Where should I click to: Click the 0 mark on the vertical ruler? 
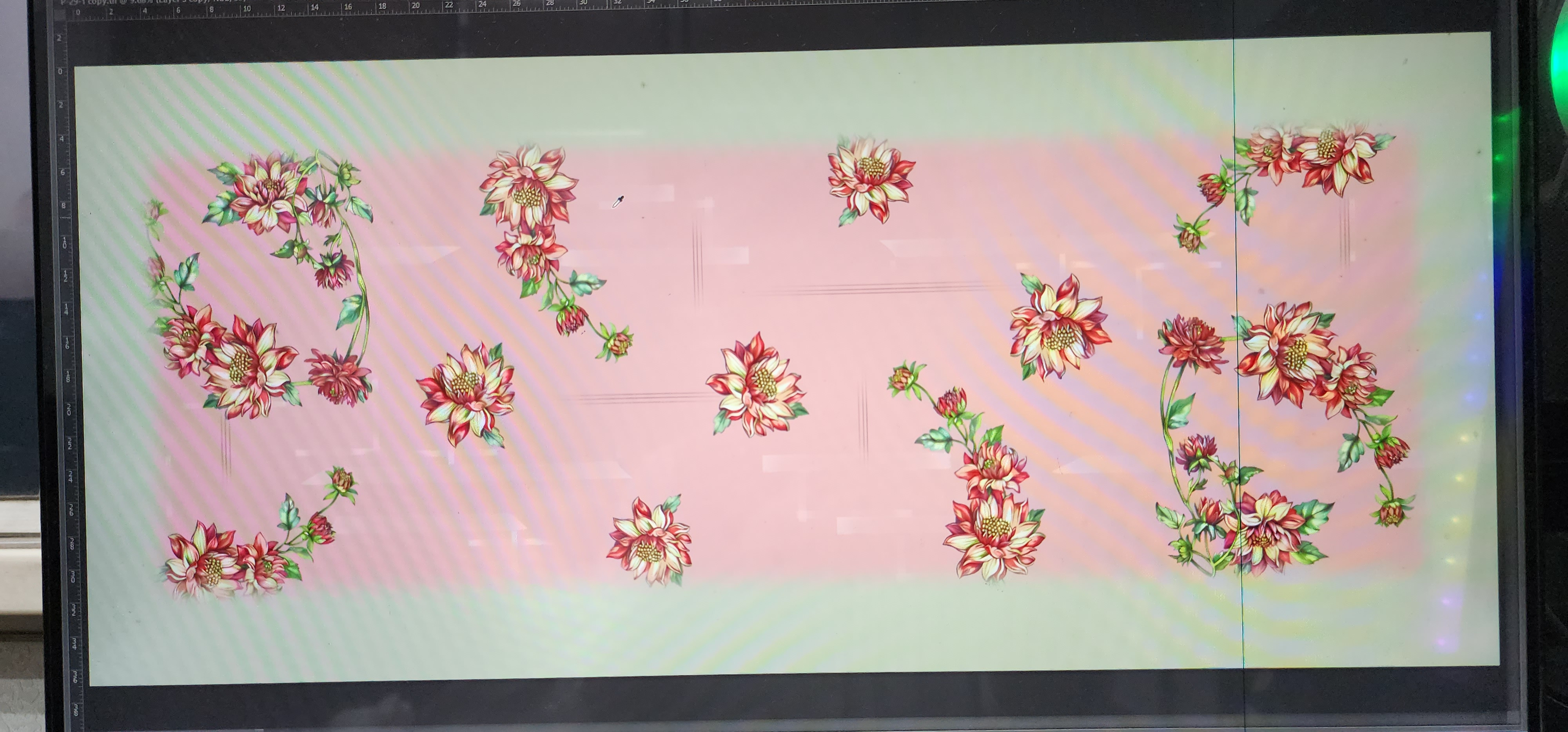[x=60, y=72]
